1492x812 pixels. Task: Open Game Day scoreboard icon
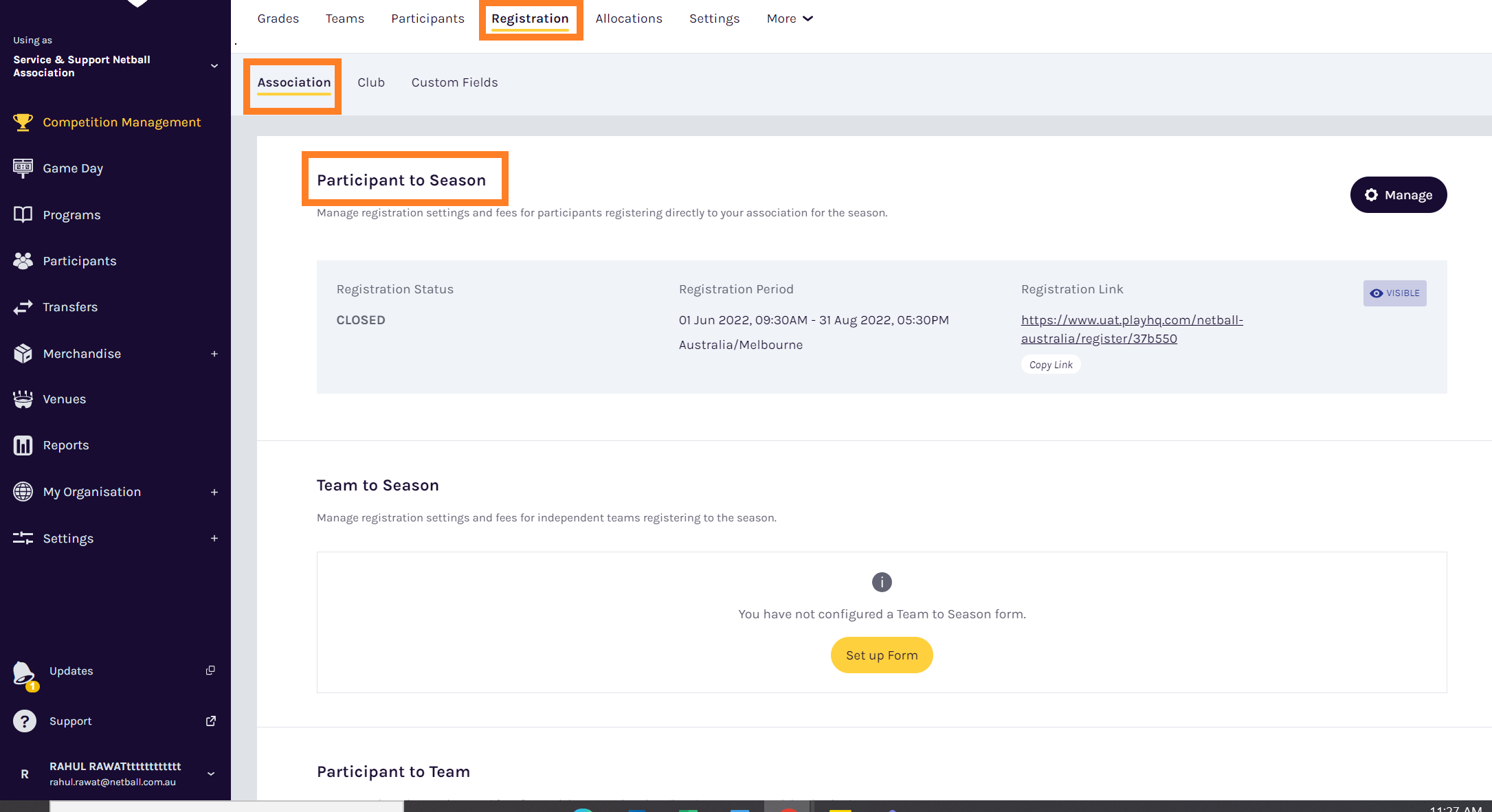click(23, 168)
